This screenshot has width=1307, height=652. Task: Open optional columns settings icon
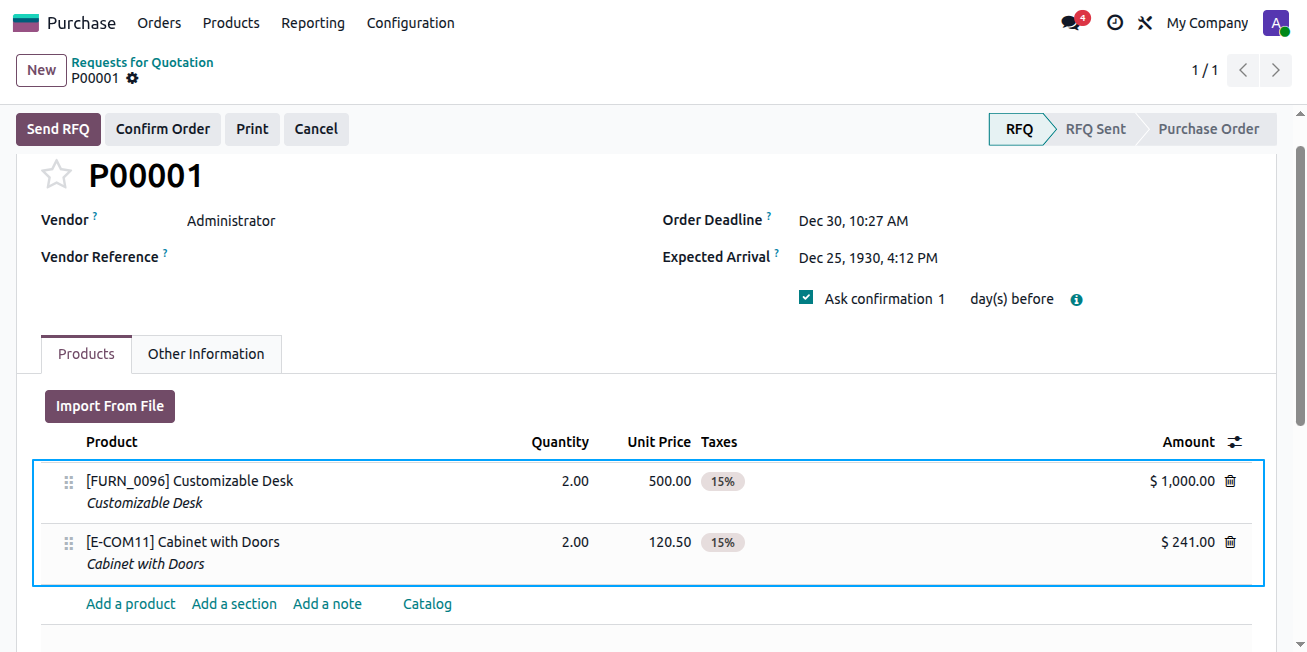pyautogui.click(x=1235, y=442)
